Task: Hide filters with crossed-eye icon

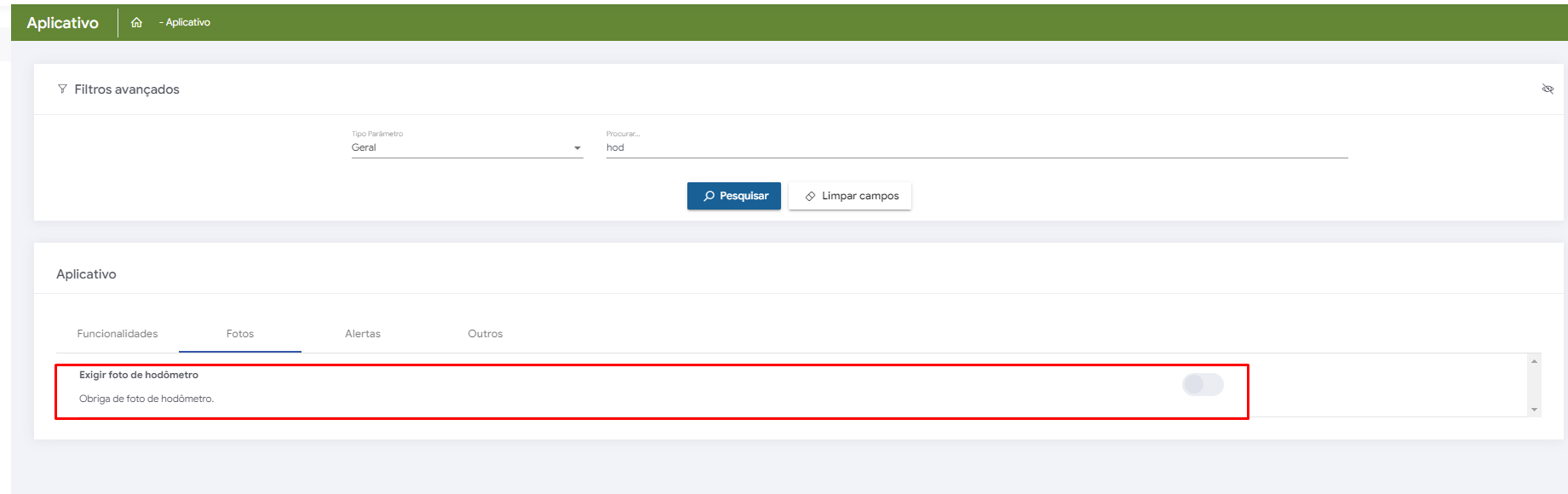Action: 1548,89
